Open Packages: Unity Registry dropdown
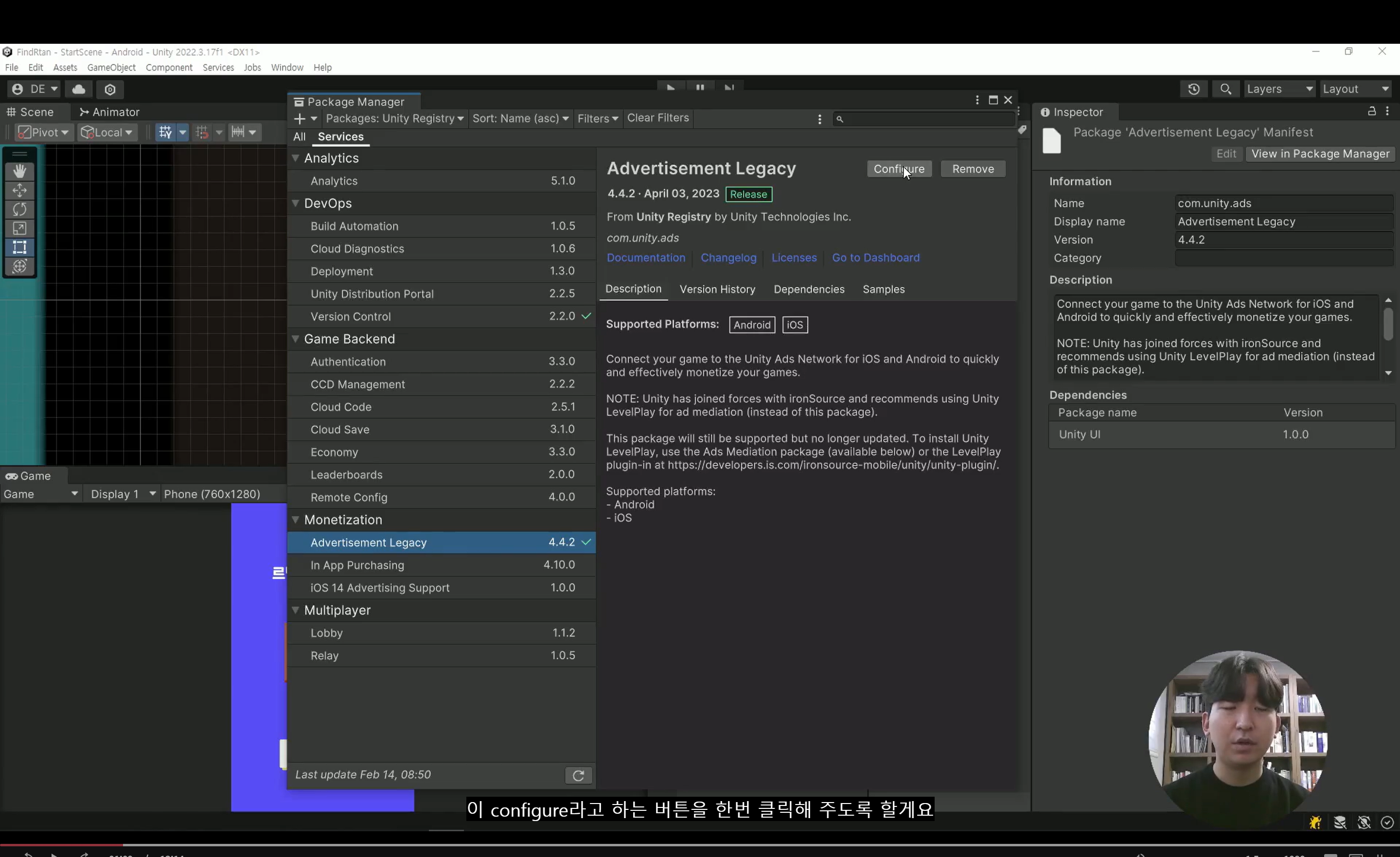The image size is (1400, 857). click(395, 119)
